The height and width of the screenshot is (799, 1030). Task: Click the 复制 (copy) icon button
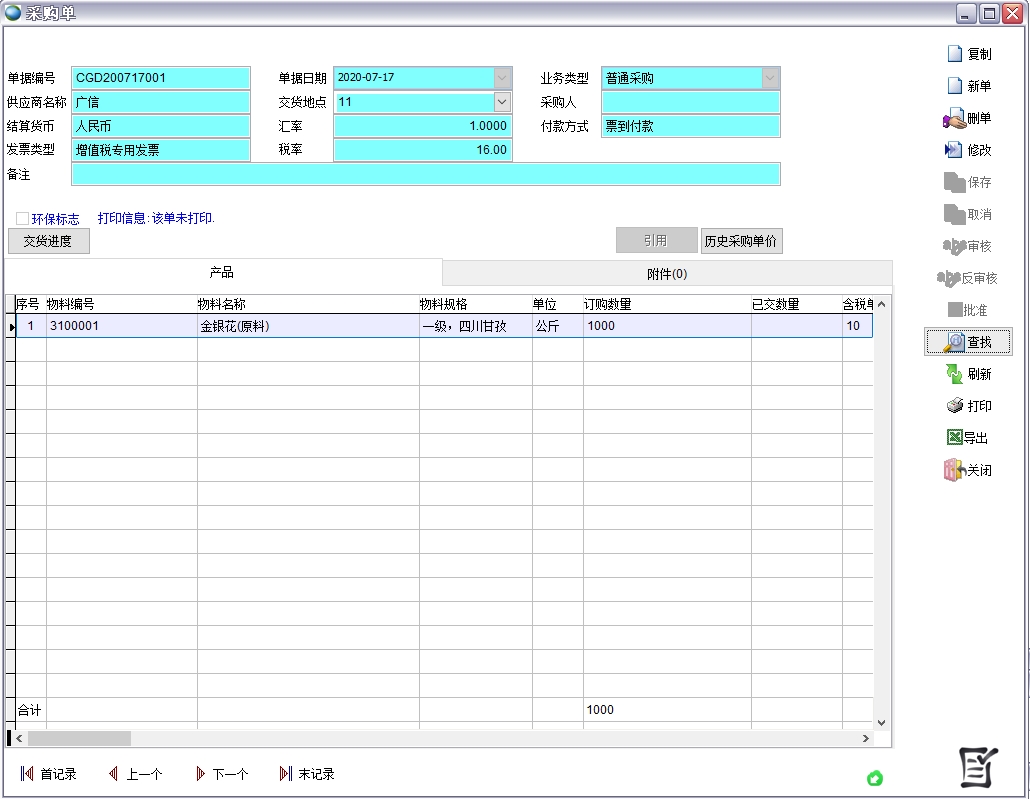click(x=968, y=54)
